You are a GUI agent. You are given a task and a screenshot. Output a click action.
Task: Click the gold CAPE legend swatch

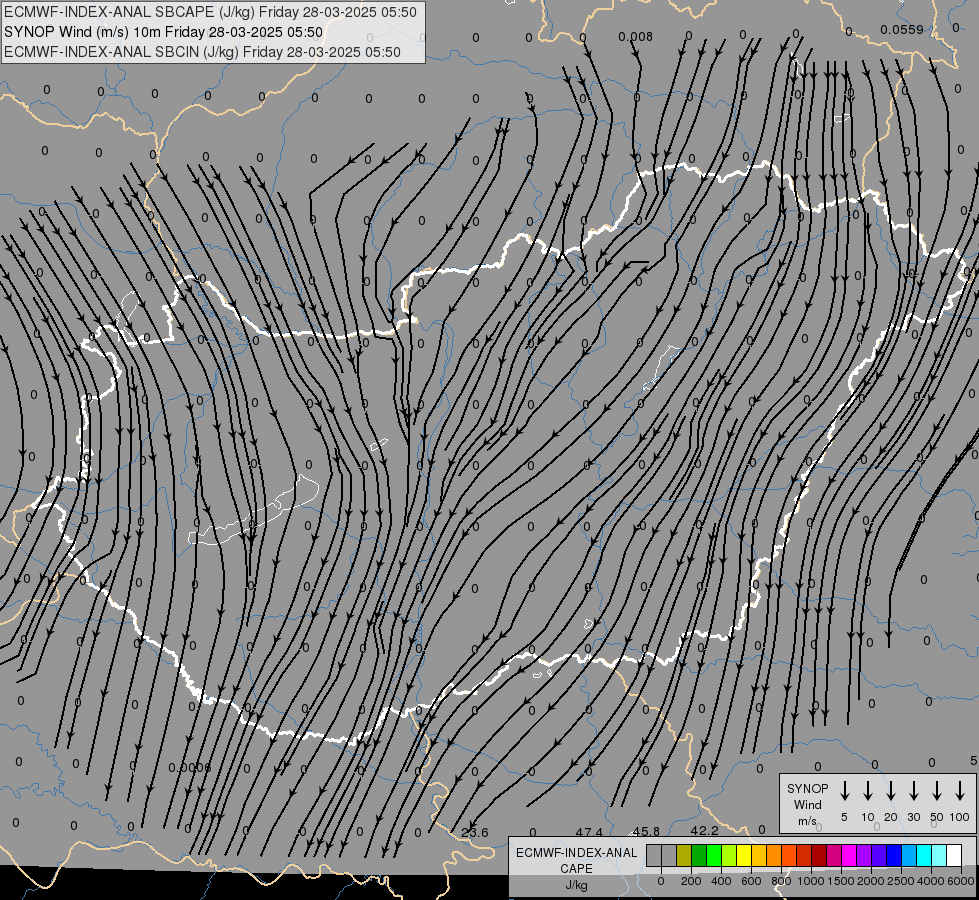coord(759,855)
